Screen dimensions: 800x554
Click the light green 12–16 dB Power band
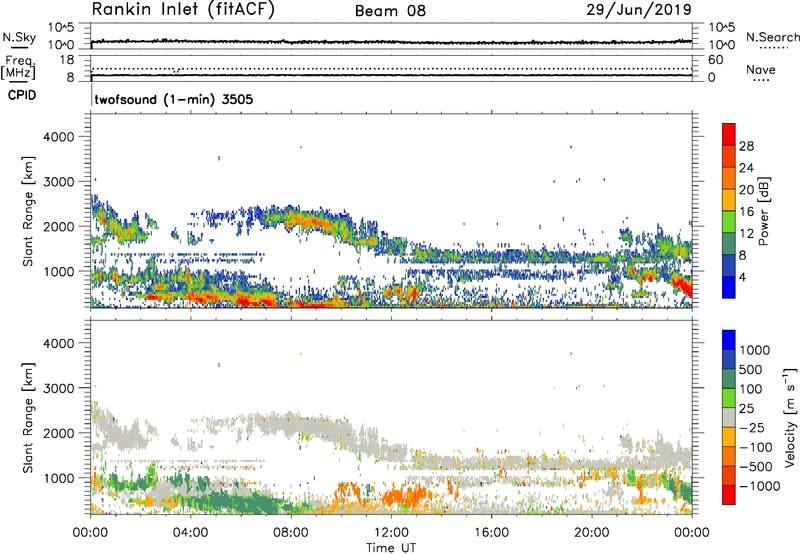(x=729, y=222)
